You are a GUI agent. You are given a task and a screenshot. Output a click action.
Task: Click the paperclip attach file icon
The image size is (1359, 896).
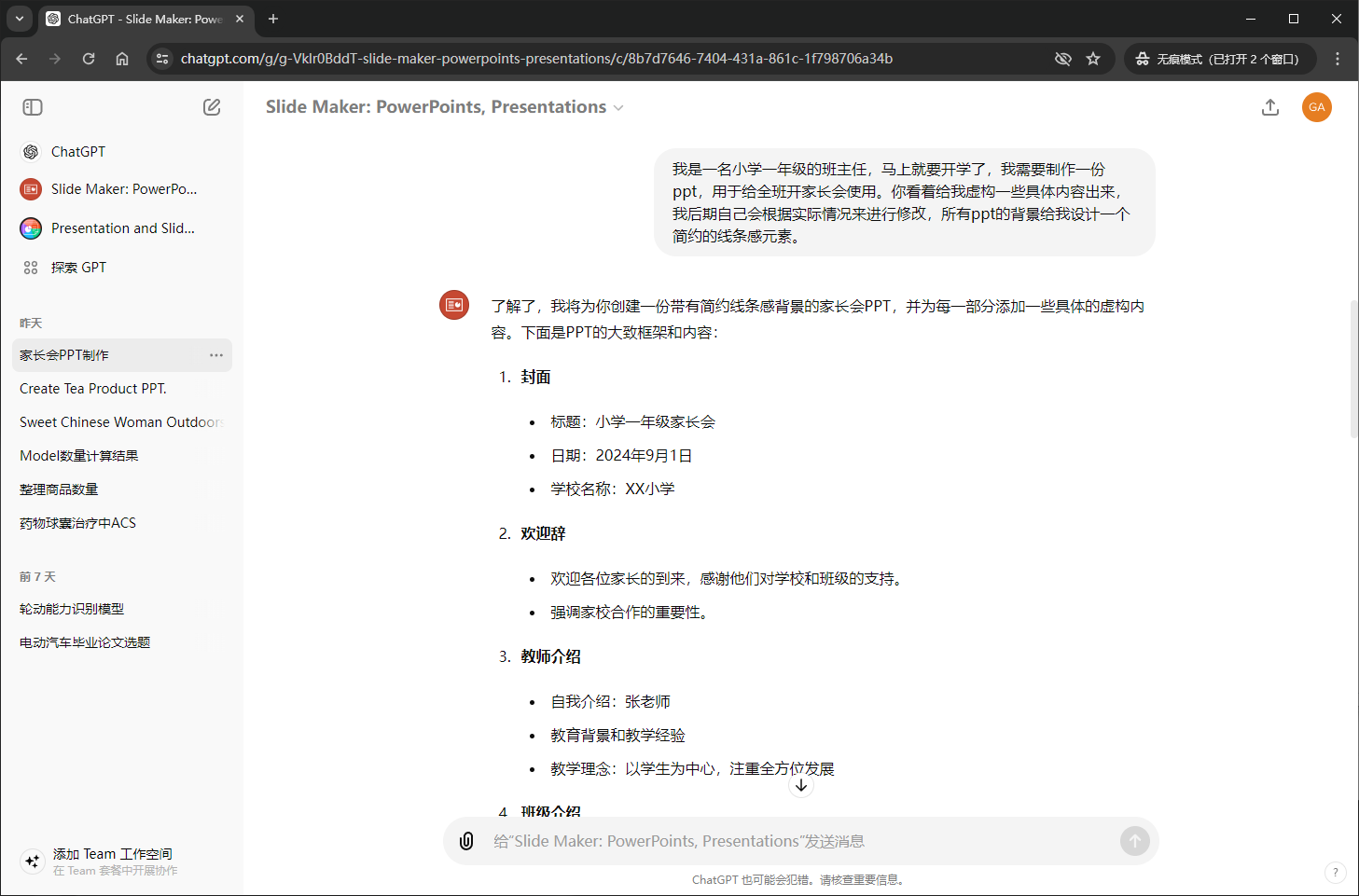tap(466, 841)
